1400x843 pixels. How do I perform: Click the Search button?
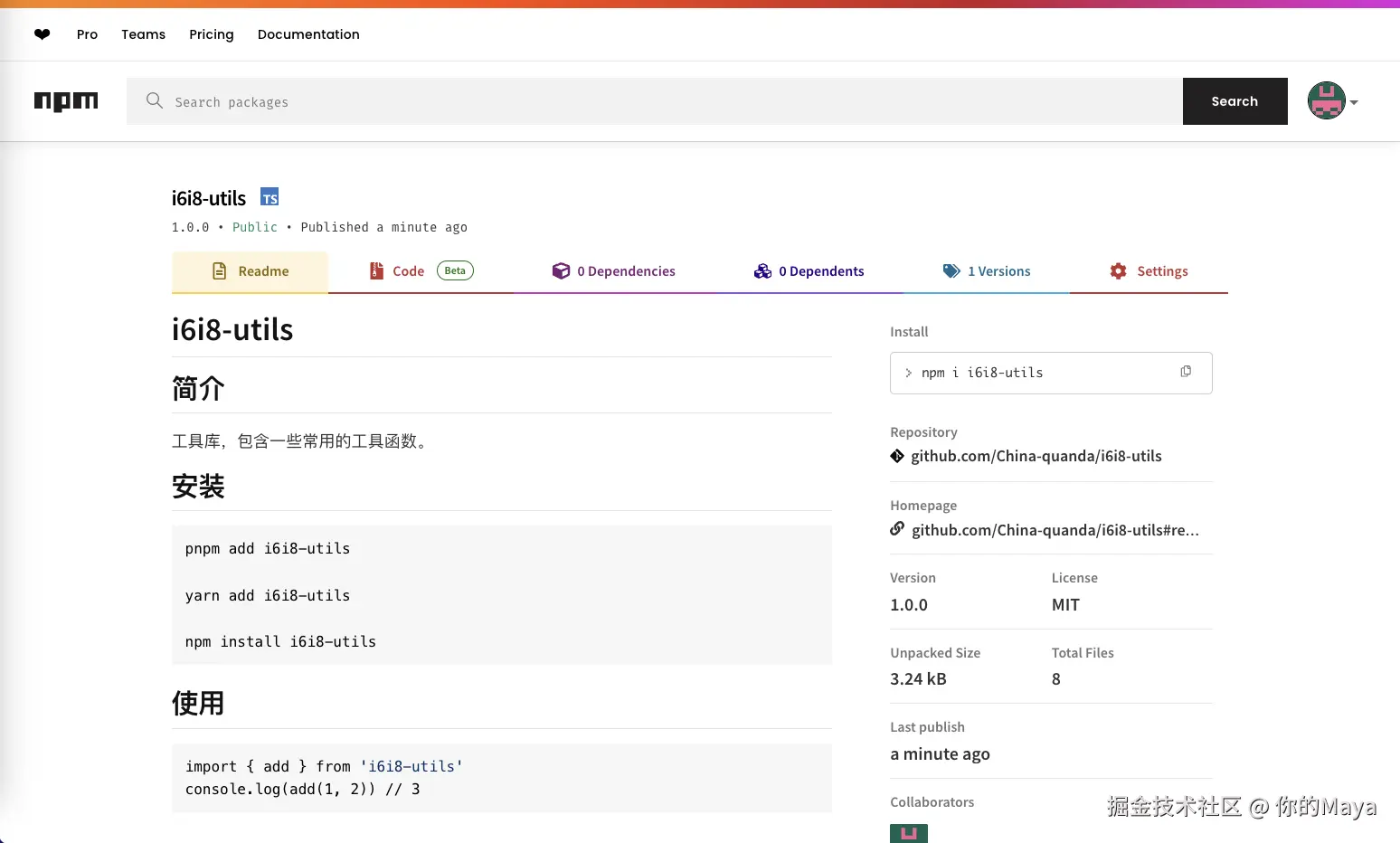[1234, 101]
